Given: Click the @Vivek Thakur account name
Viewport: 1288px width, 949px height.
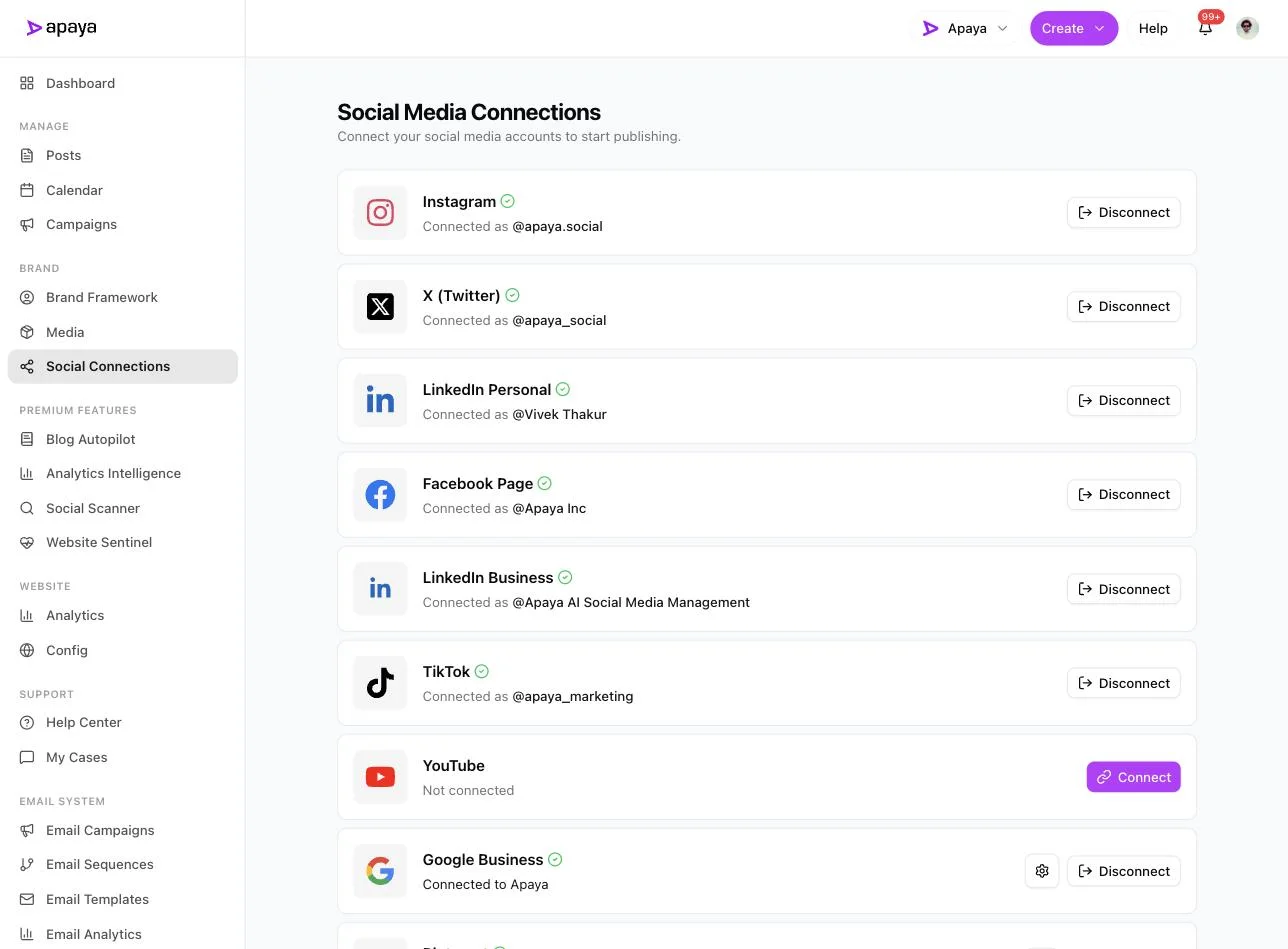Looking at the screenshot, I should pyautogui.click(x=559, y=414).
